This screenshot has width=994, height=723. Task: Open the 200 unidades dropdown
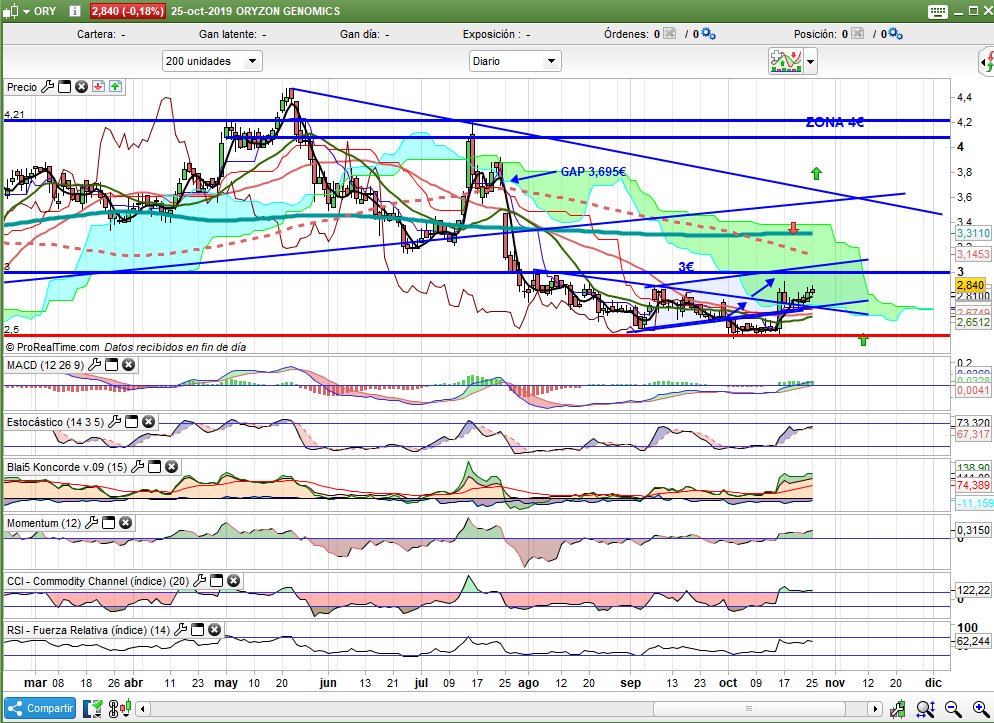pos(212,61)
